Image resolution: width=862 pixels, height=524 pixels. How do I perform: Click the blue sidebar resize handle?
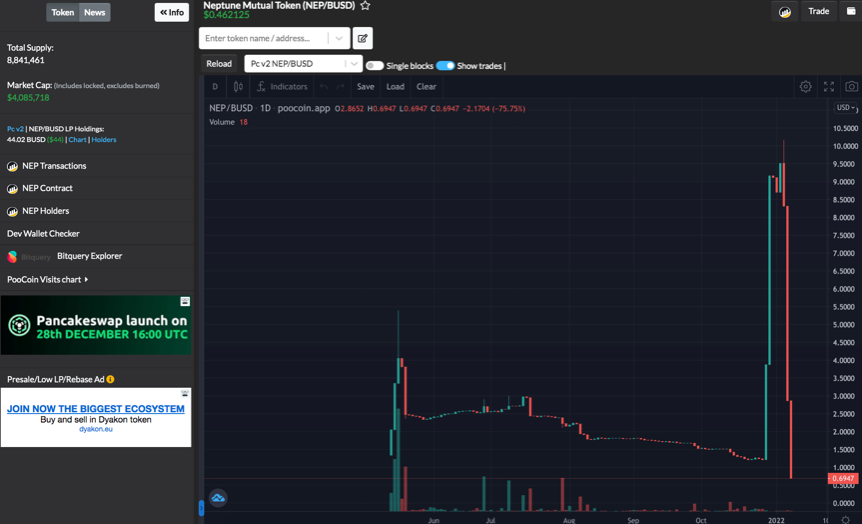pos(201,508)
